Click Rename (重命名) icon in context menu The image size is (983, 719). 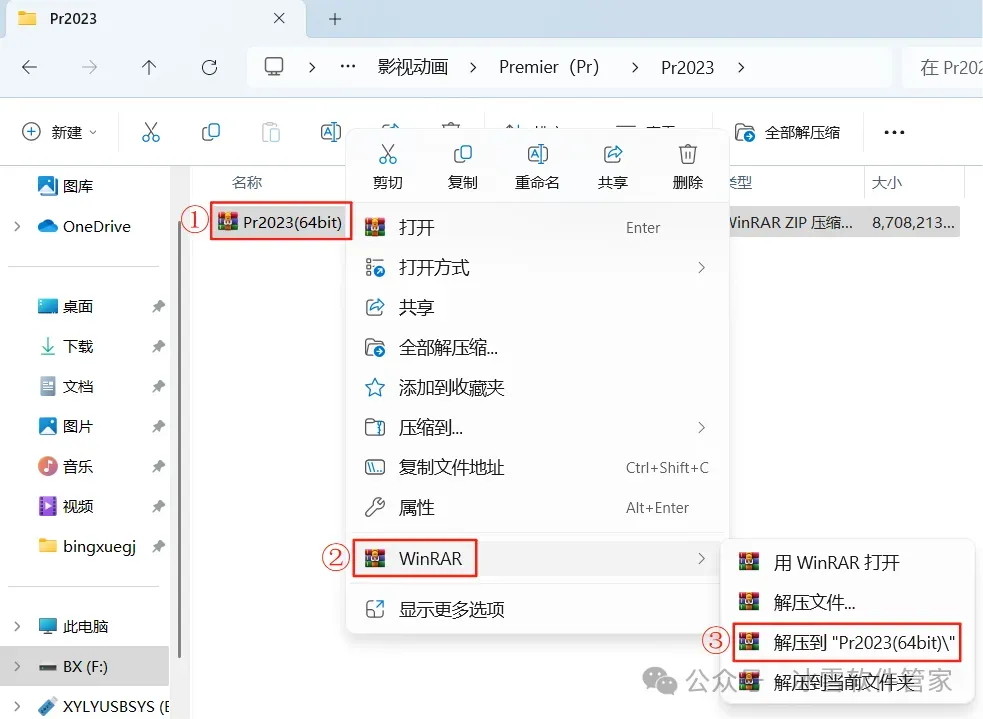[537, 154]
